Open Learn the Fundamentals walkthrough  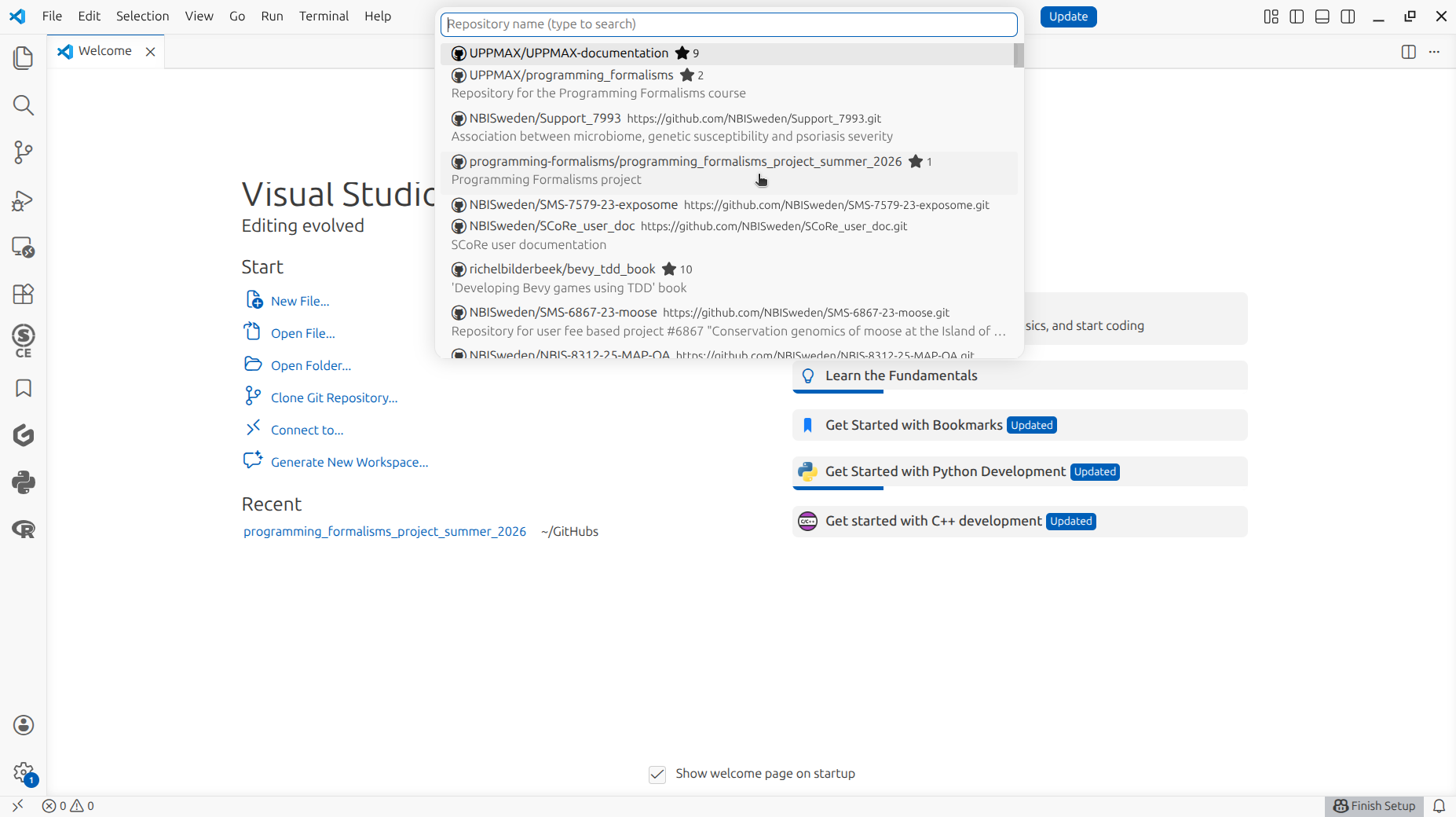point(1019,376)
